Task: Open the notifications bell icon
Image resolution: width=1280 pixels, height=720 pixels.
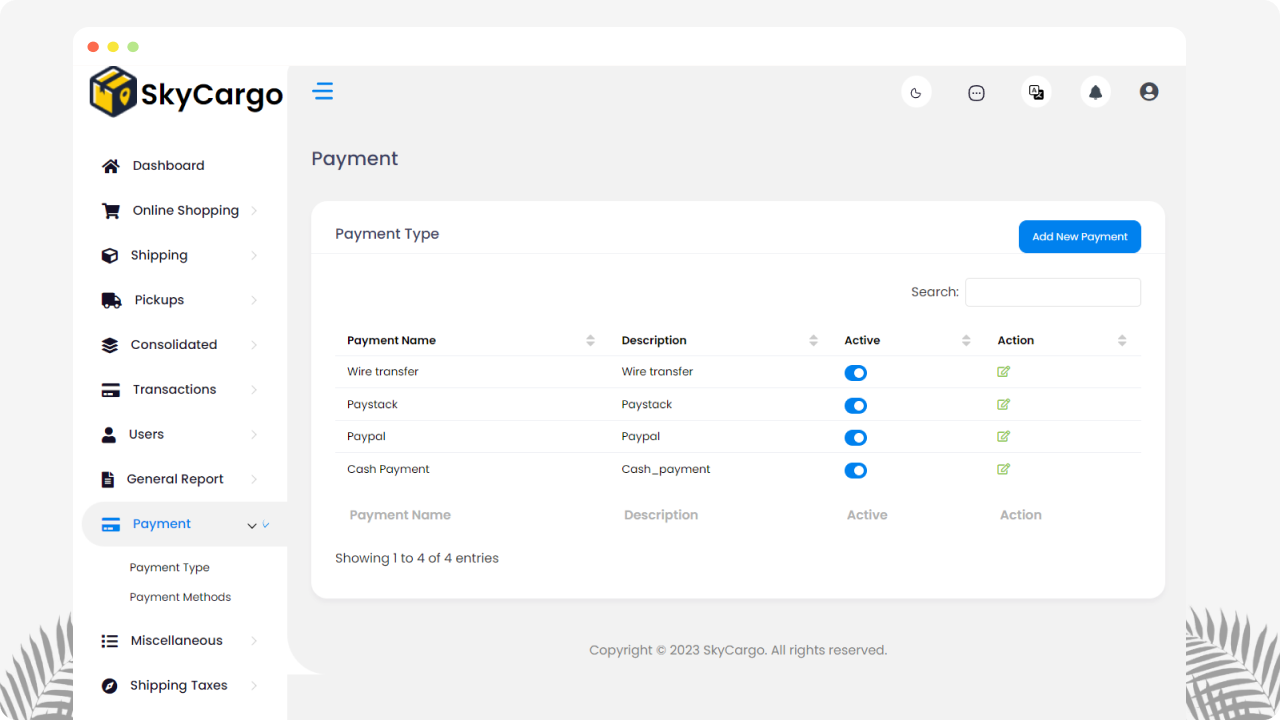Action: tap(1095, 92)
